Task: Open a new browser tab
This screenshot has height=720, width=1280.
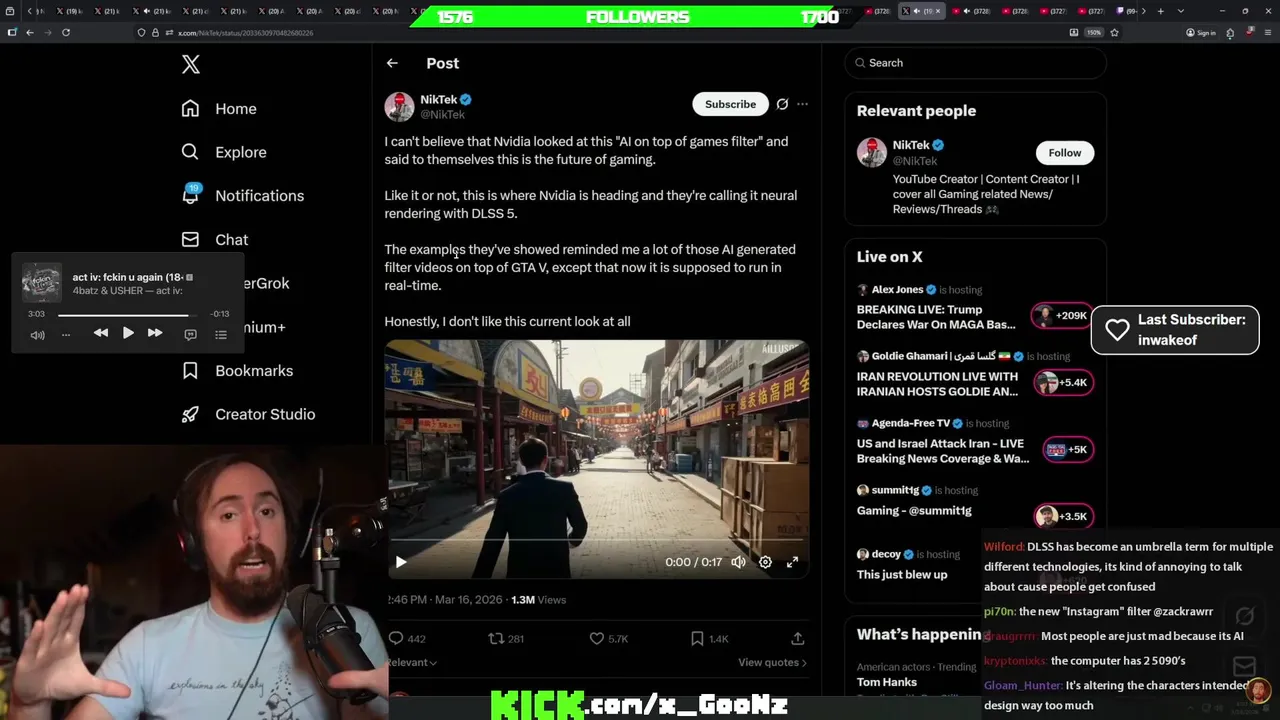Action: (1160, 11)
